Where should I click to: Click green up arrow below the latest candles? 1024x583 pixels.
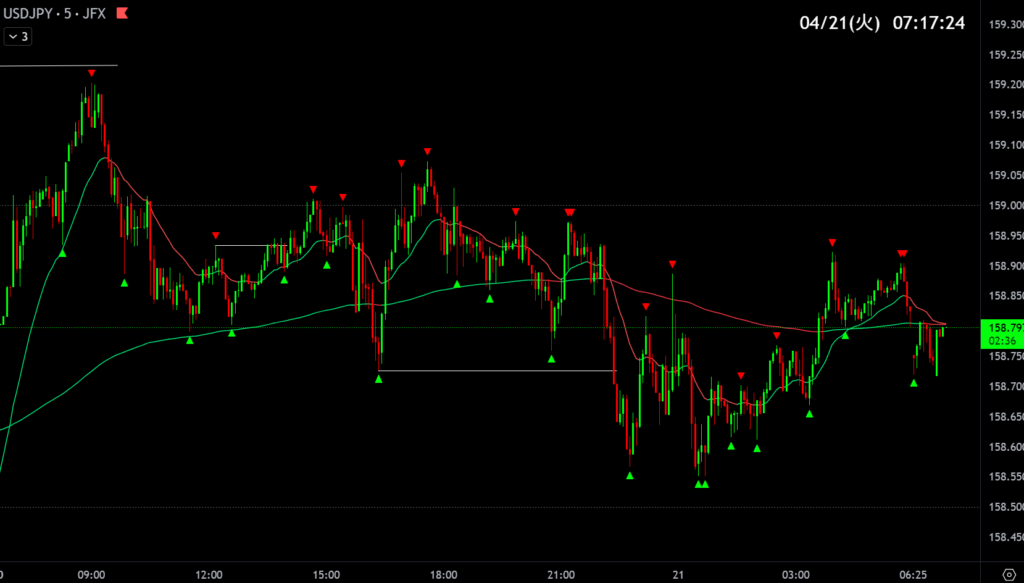pos(914,382)
